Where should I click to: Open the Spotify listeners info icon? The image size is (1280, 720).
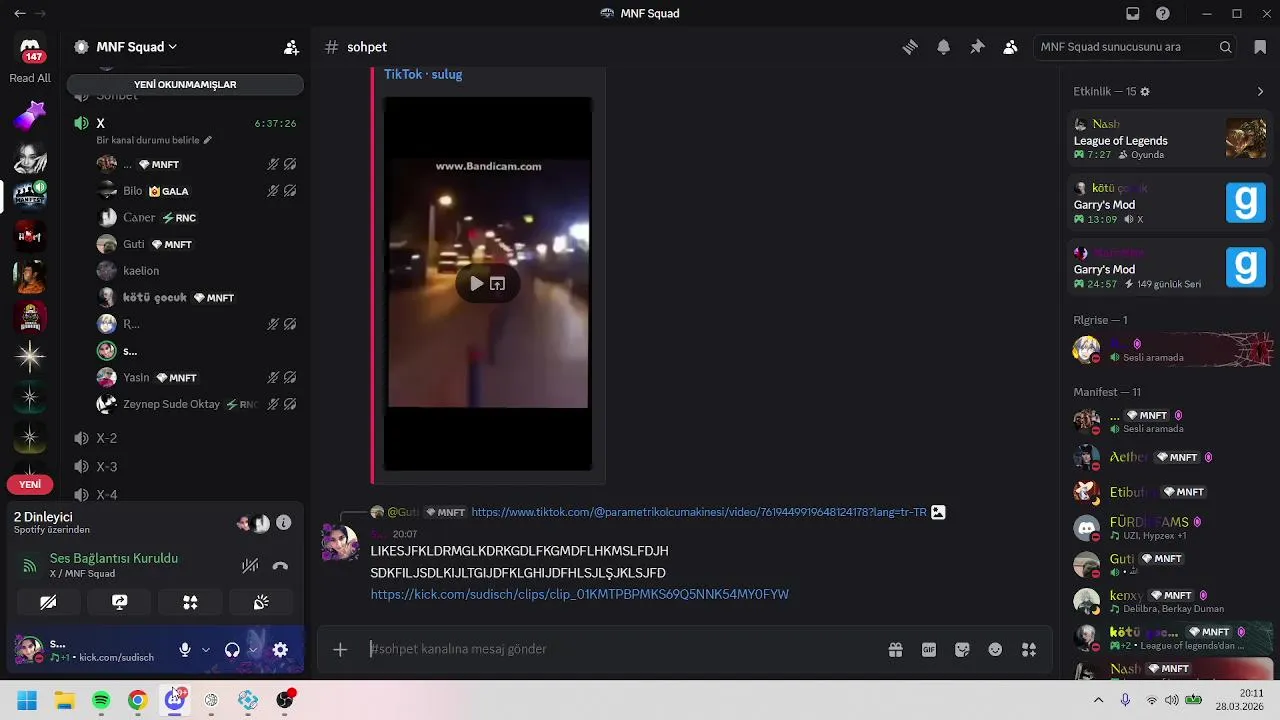tap(284, 523)
